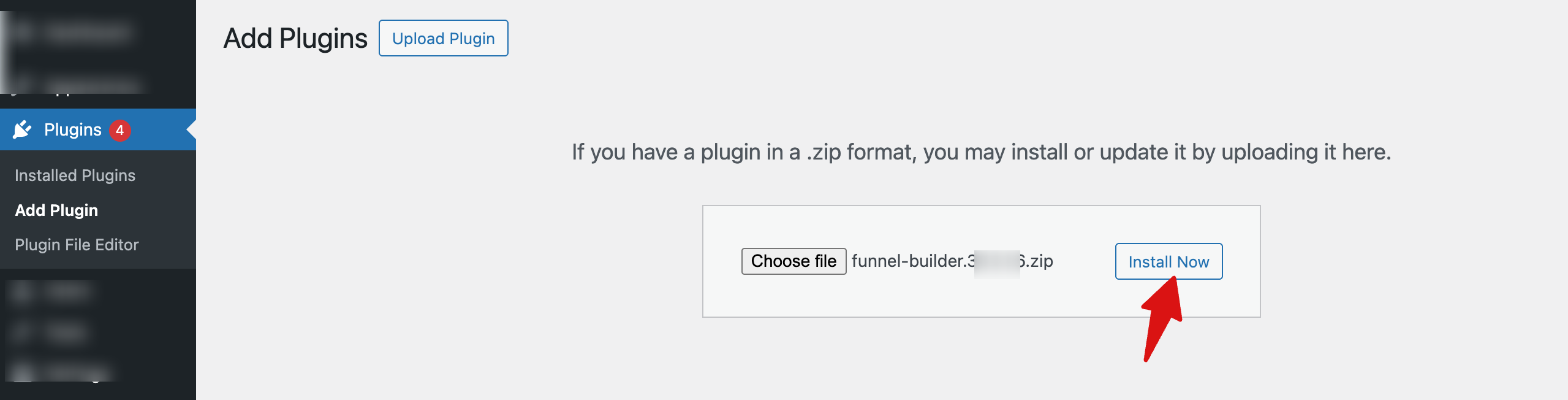The image size is (1568, 400).
Task: Click the first blurred icon below Plugin File Editor
Action: click(23, 292)
